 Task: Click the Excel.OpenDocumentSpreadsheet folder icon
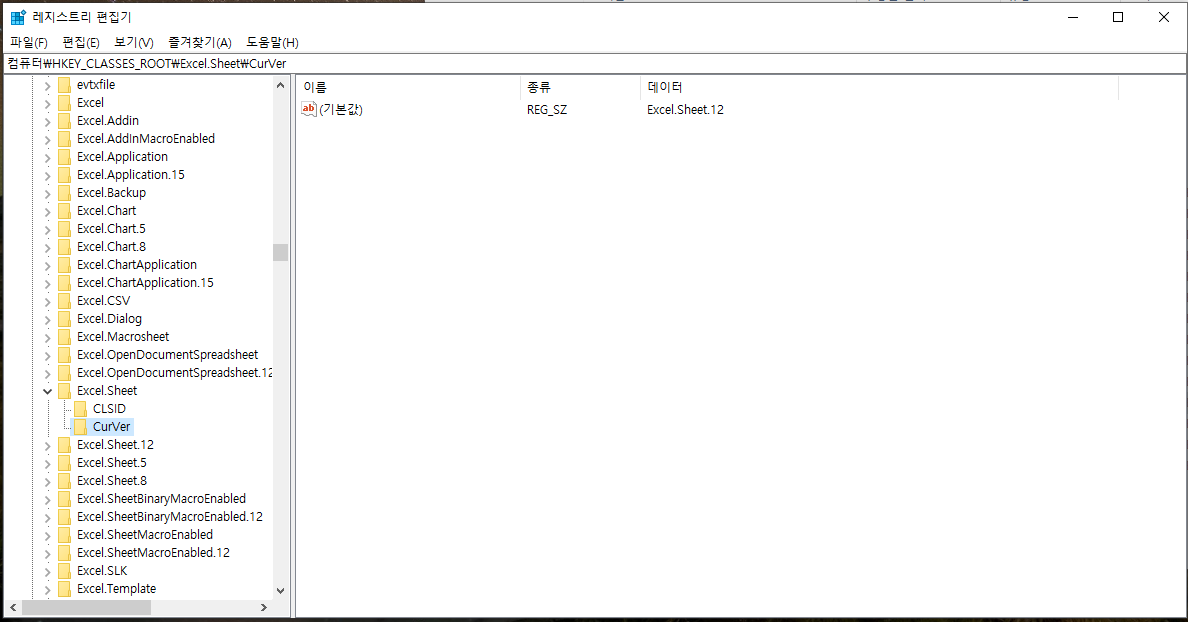(64, 355)
